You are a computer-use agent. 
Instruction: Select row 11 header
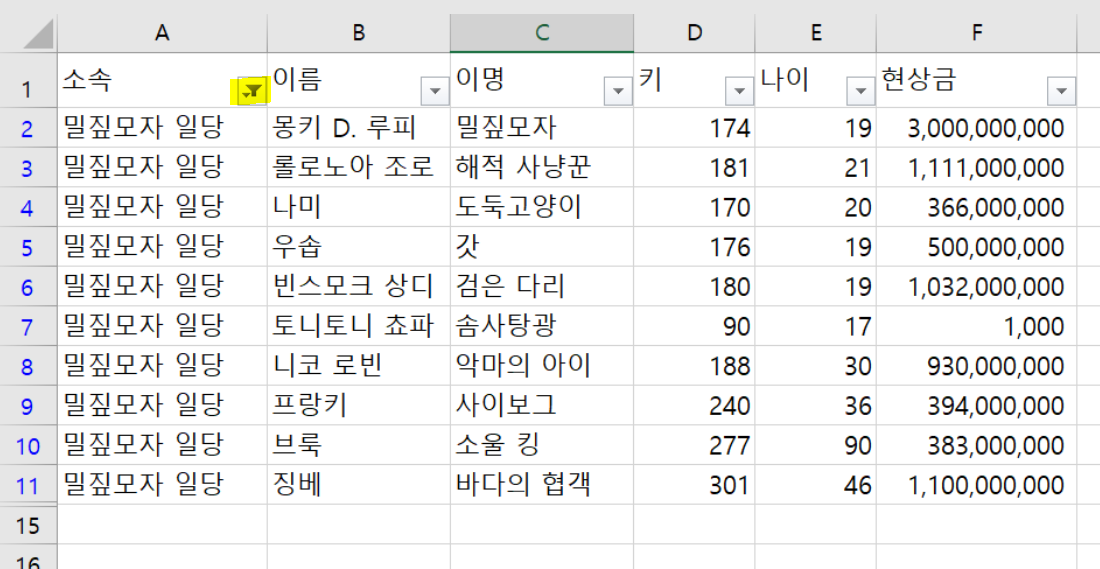[x=28, y=486]
